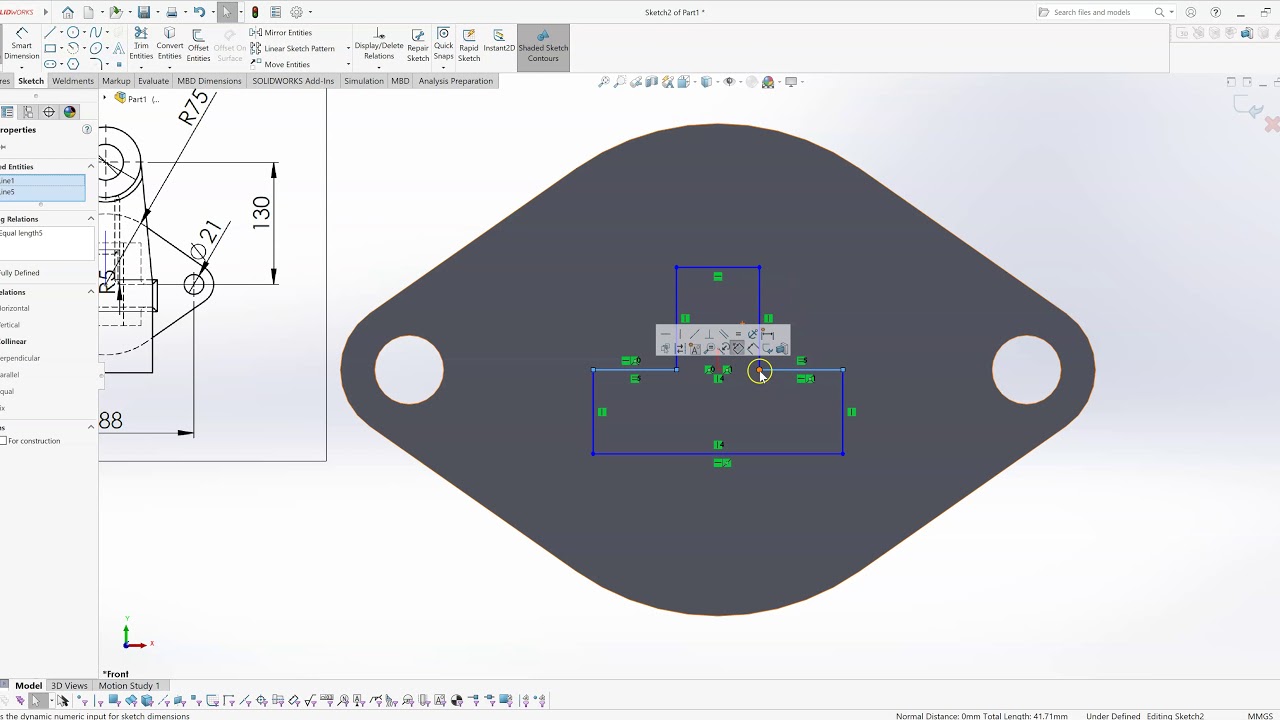The width and height of the screenshot is (1280, 720).
Task: Click the Rebuild traffic light icon
Action: point(255,12)
